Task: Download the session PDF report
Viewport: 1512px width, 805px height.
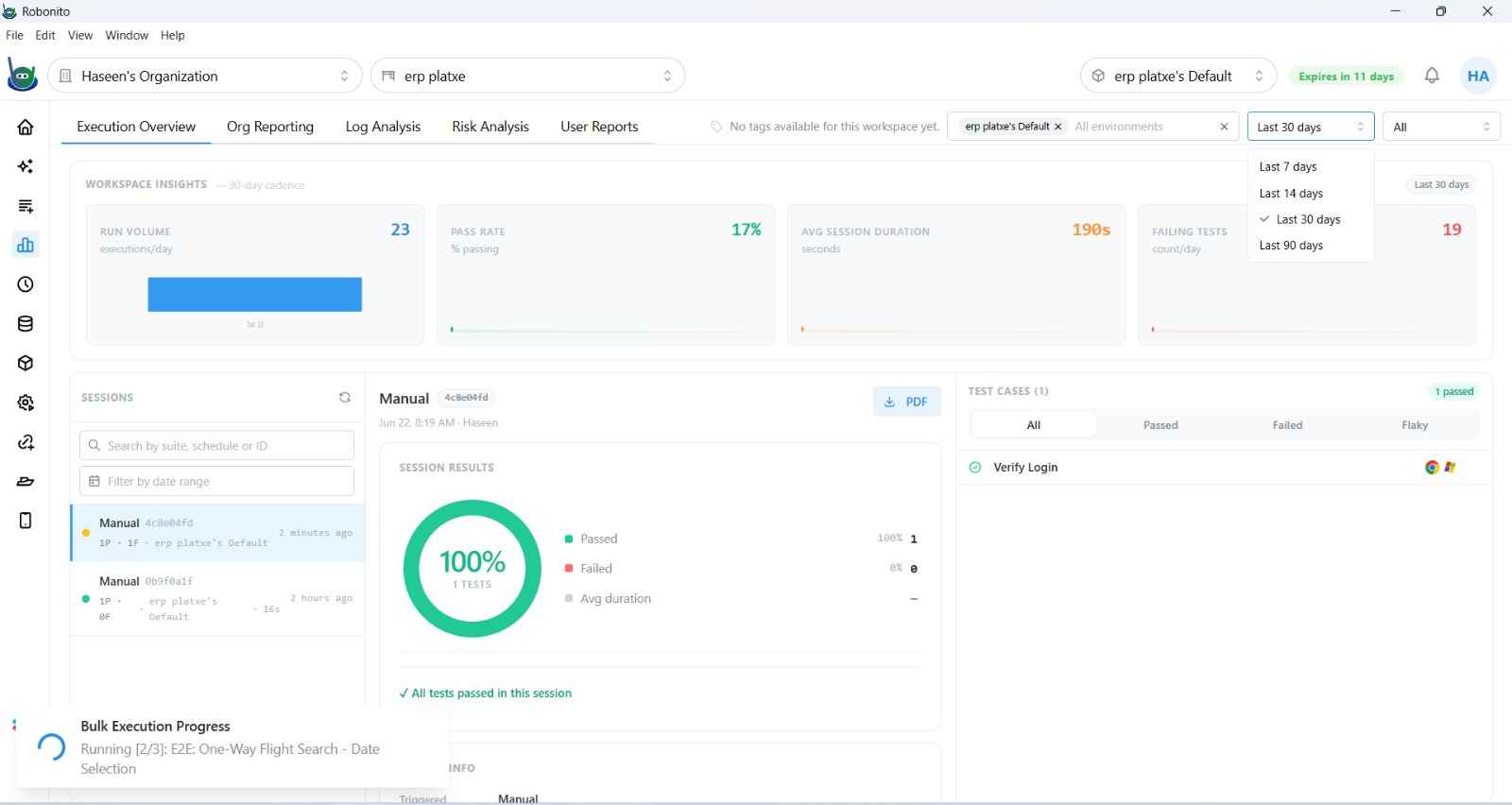Action: [906, 402]
